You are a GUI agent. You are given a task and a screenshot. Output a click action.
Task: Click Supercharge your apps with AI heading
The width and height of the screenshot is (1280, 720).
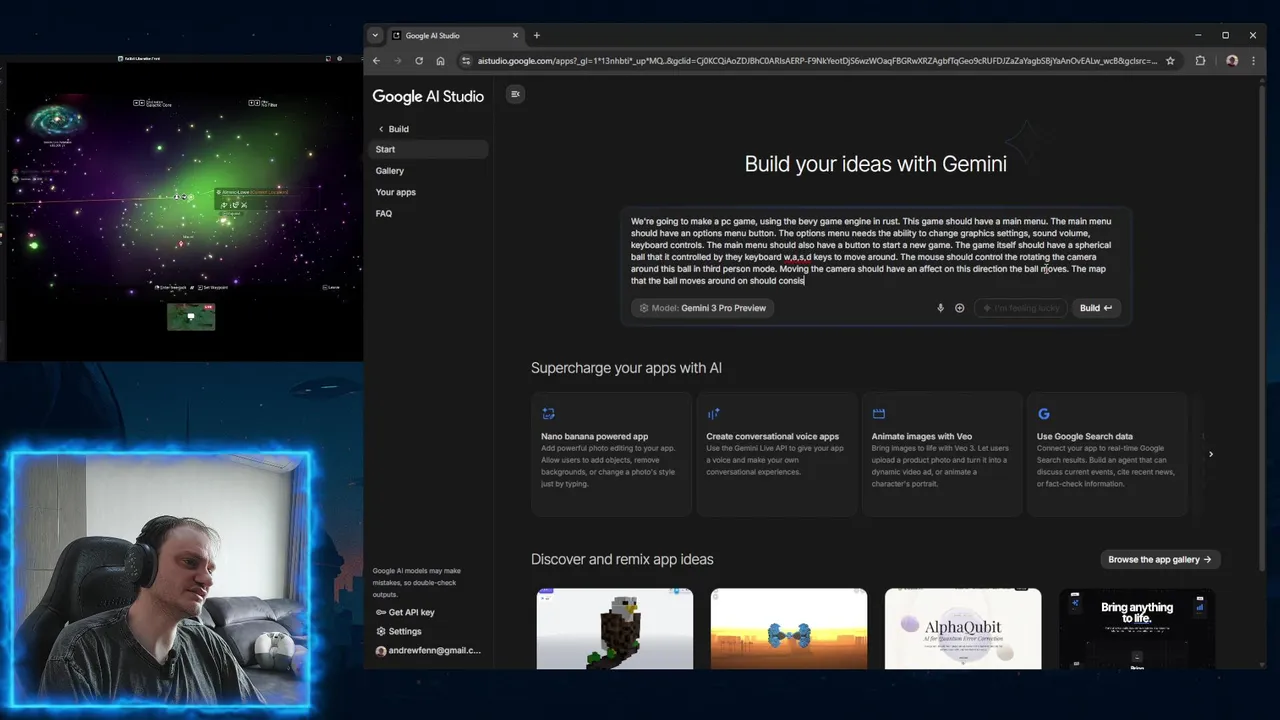pyautogui.click(x=626, y=368)
